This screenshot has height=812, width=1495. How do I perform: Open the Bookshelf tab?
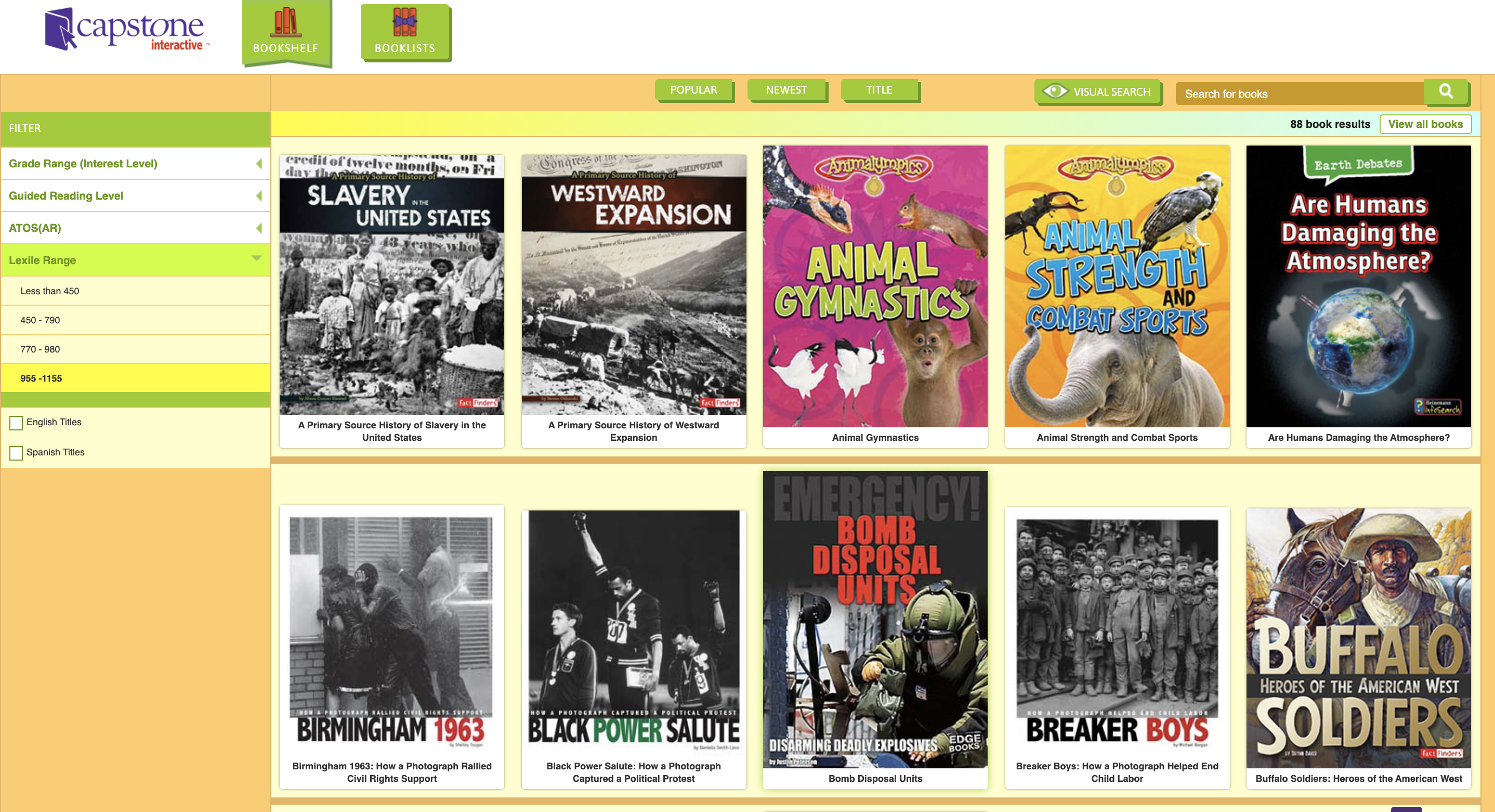(286, 33)
